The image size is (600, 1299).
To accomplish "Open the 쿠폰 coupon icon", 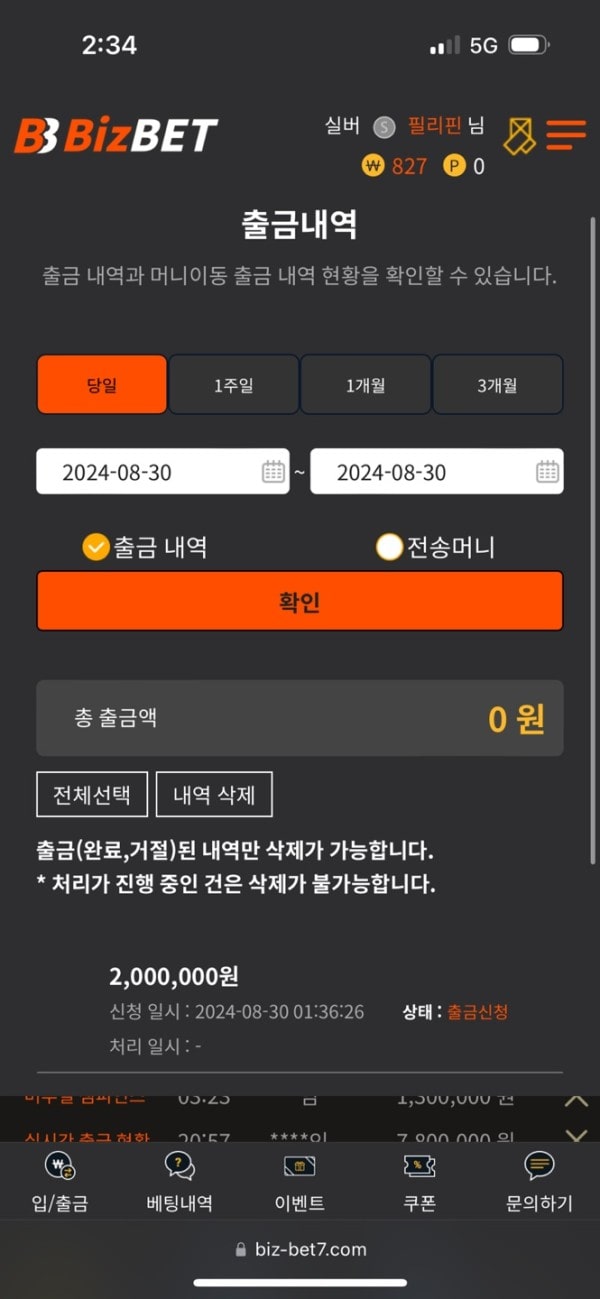I will point(419,1166).
